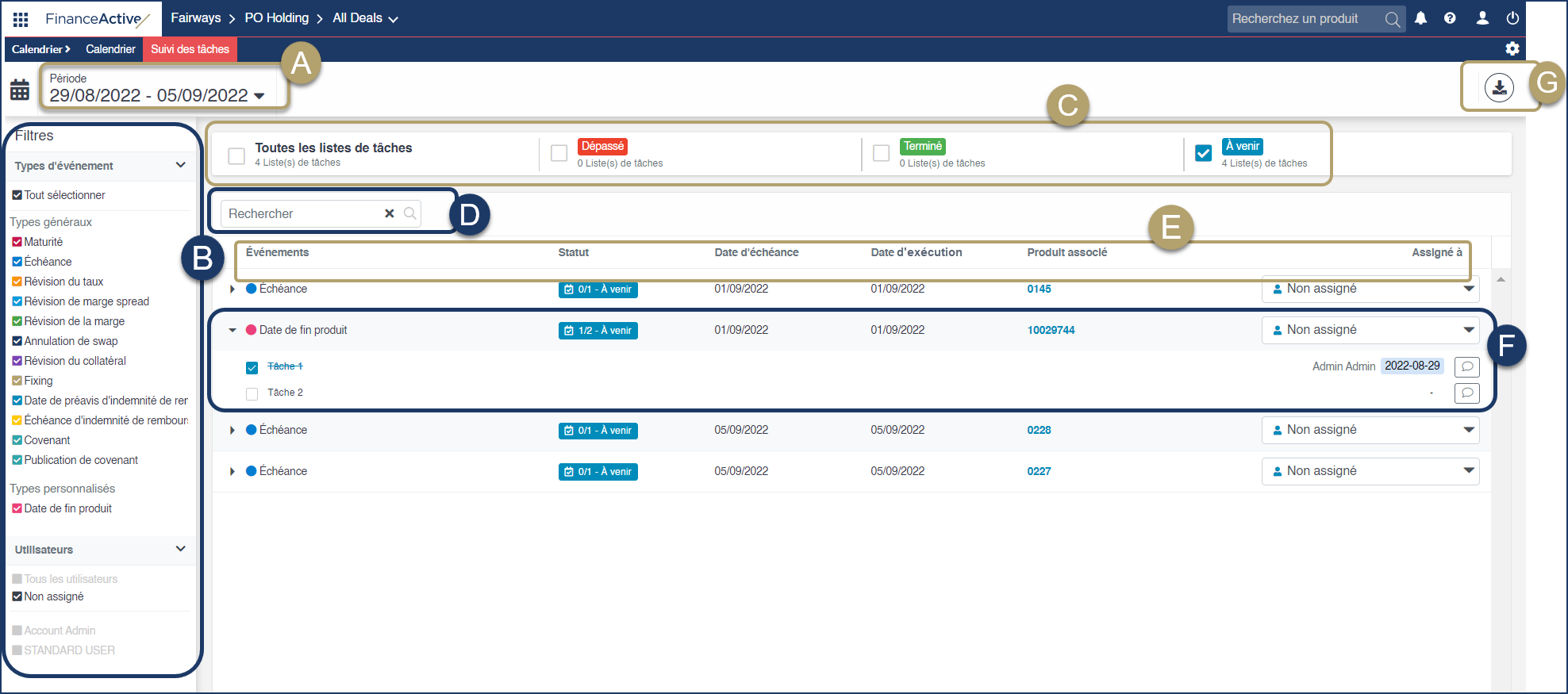Select the Calendrier tab
The image size is (1568, 694).
[x=110, y=49]
